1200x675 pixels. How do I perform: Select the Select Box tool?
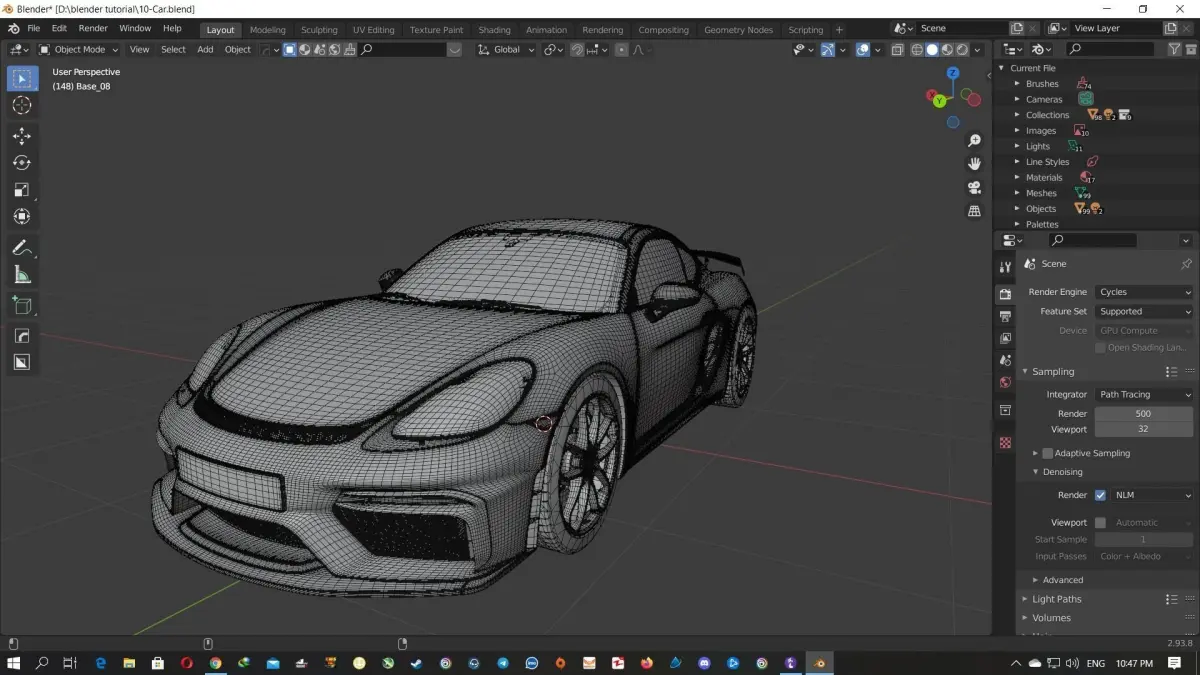pyautogui.click(x=22, y=78)
